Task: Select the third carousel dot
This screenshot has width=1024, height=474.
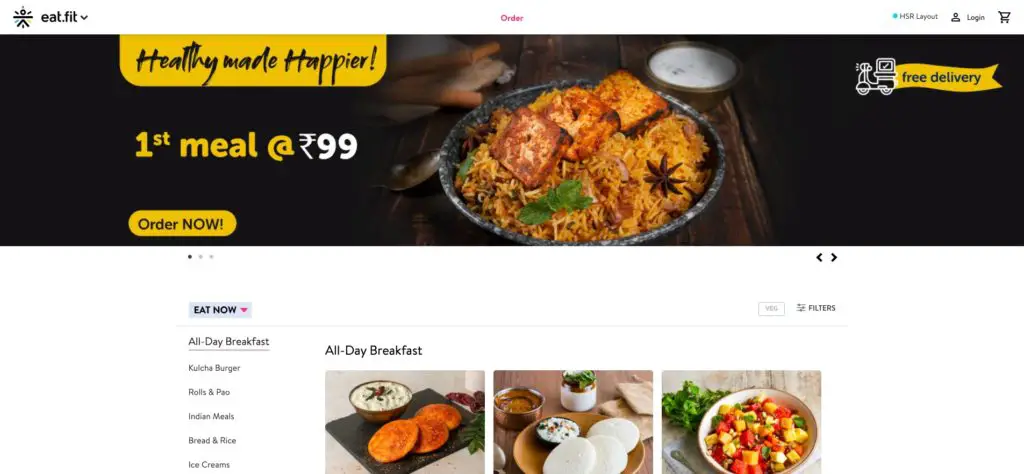Action: coord(211,257)
